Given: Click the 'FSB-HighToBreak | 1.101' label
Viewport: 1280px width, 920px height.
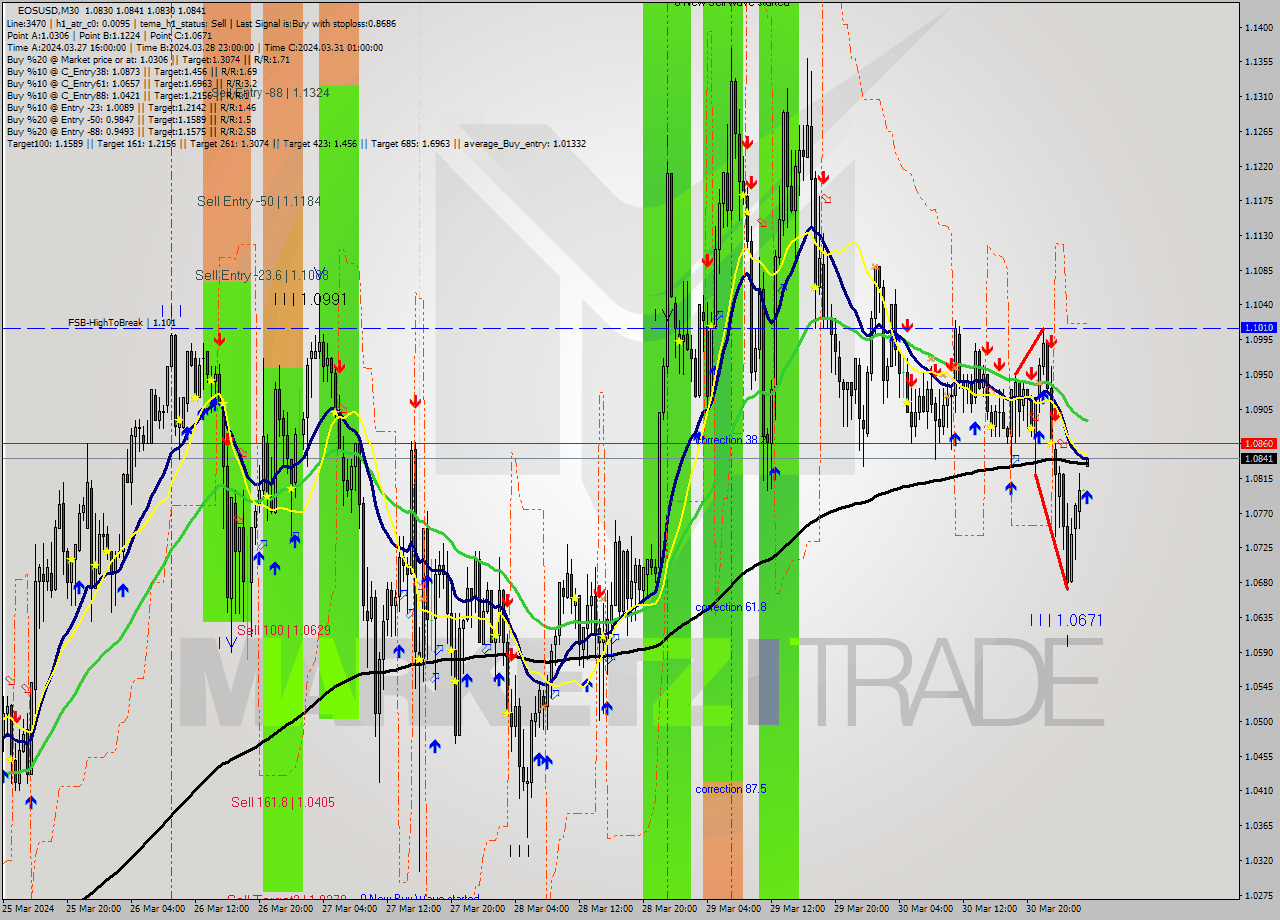Looking at the screenshot, I should pyautogui.click(x=122, y=323).
